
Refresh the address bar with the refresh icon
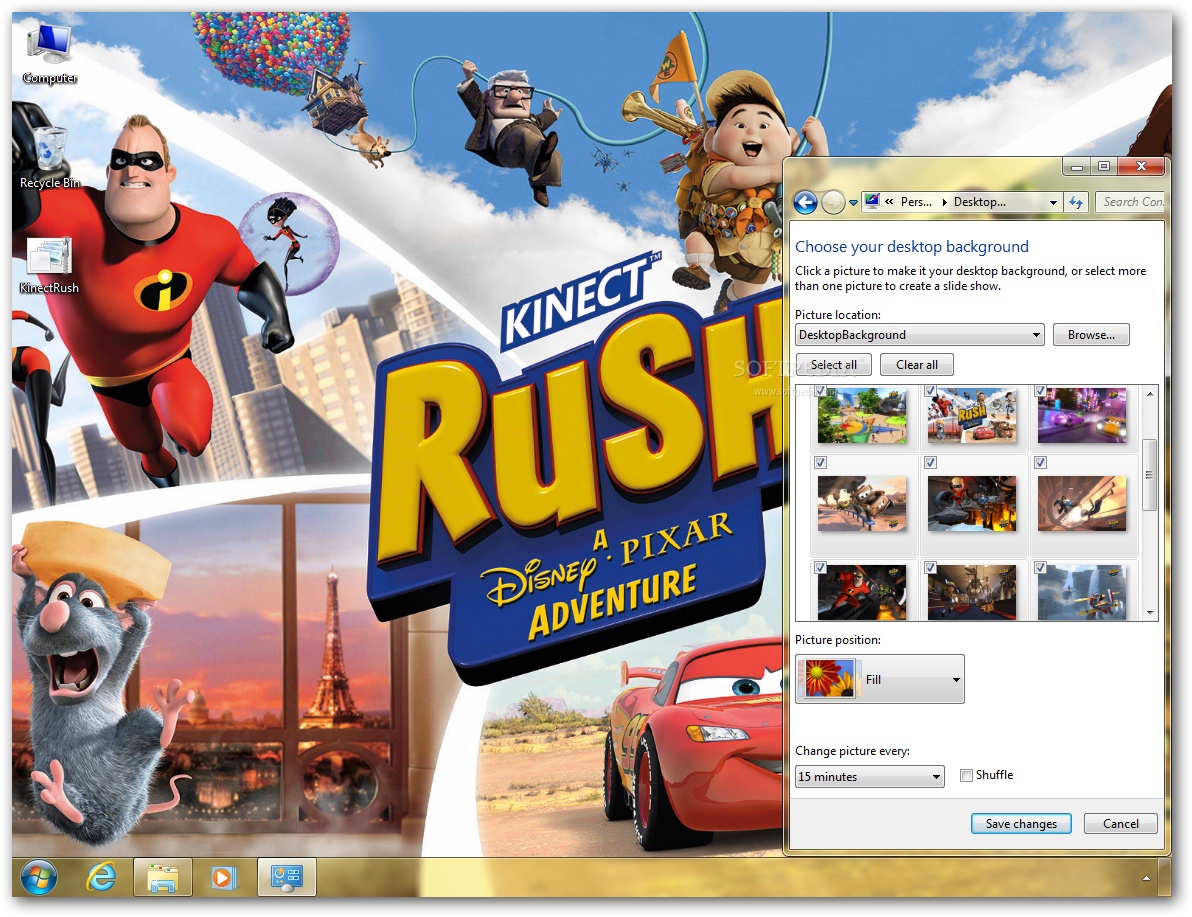[1076, 202]
